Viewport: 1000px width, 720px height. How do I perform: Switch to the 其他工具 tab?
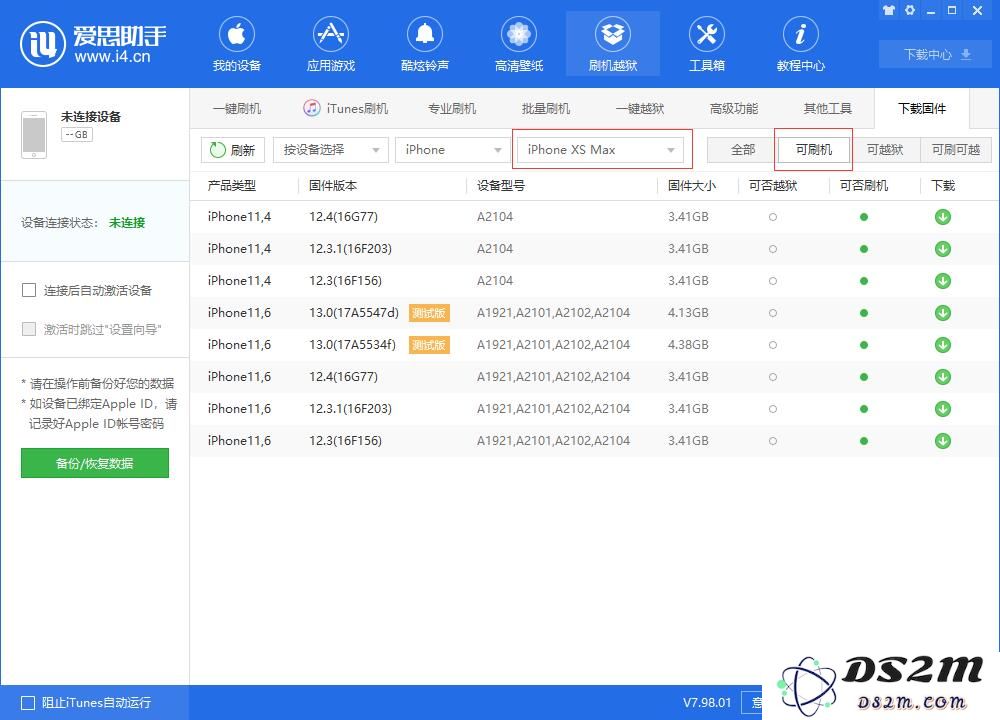click(828, 108)
